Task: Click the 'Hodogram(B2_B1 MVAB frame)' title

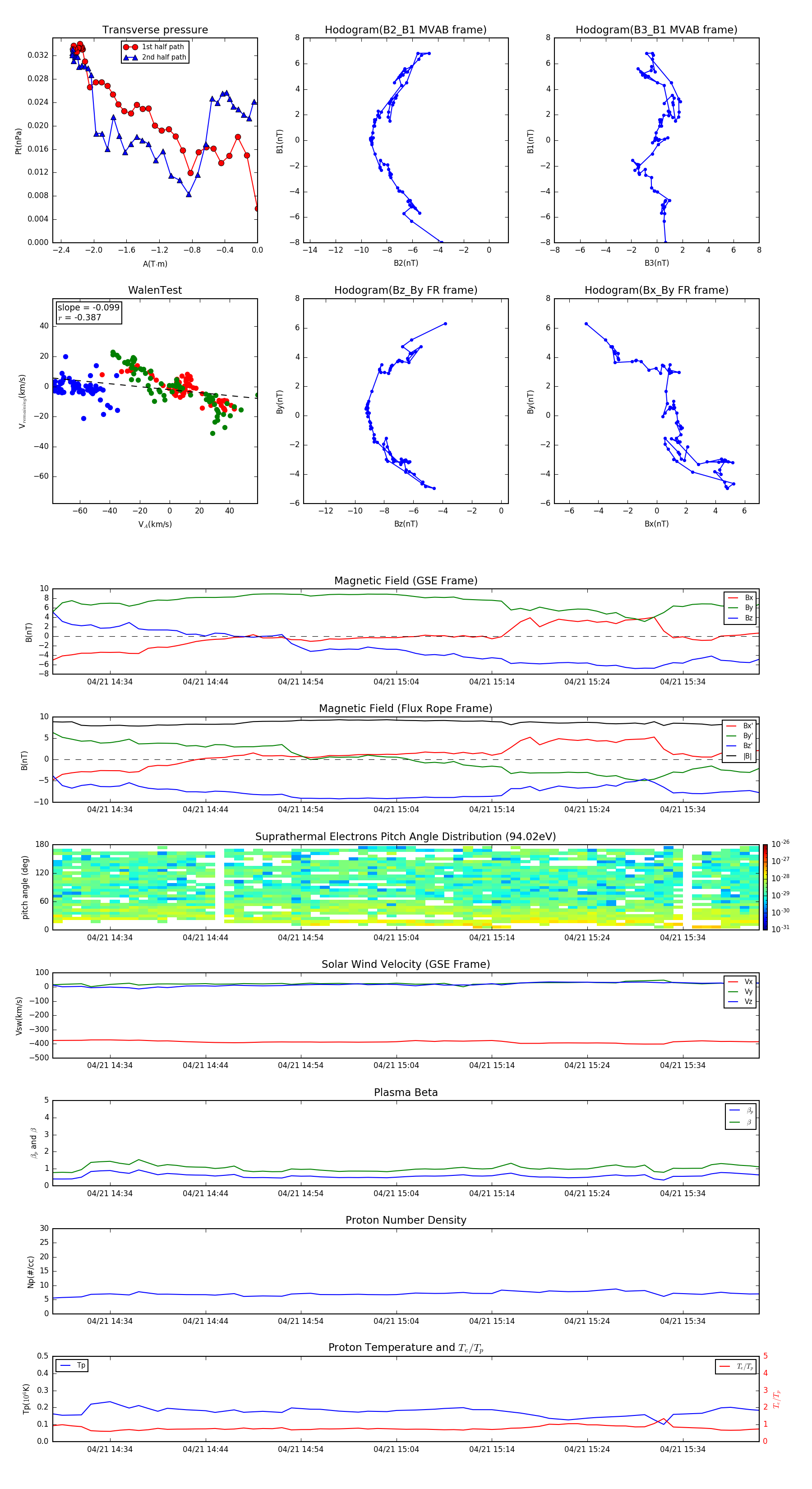Action: 406,30
